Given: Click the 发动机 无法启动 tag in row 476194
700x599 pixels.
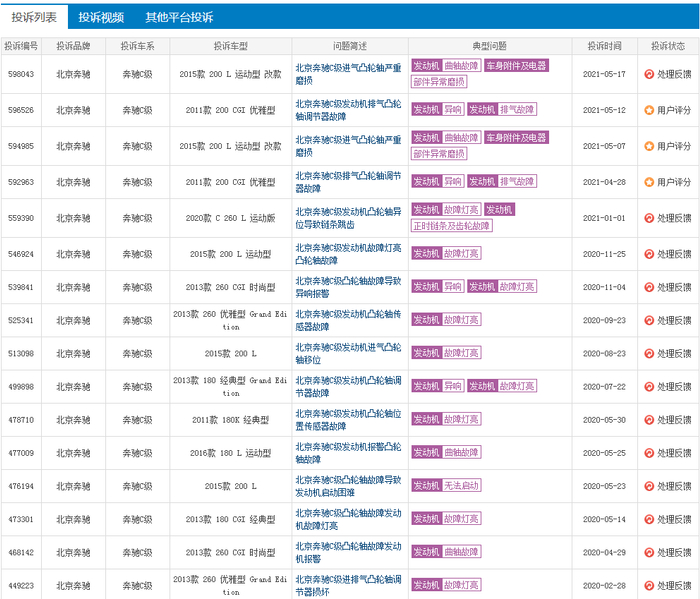Looking at the screenshot, I should pos(446,486).
